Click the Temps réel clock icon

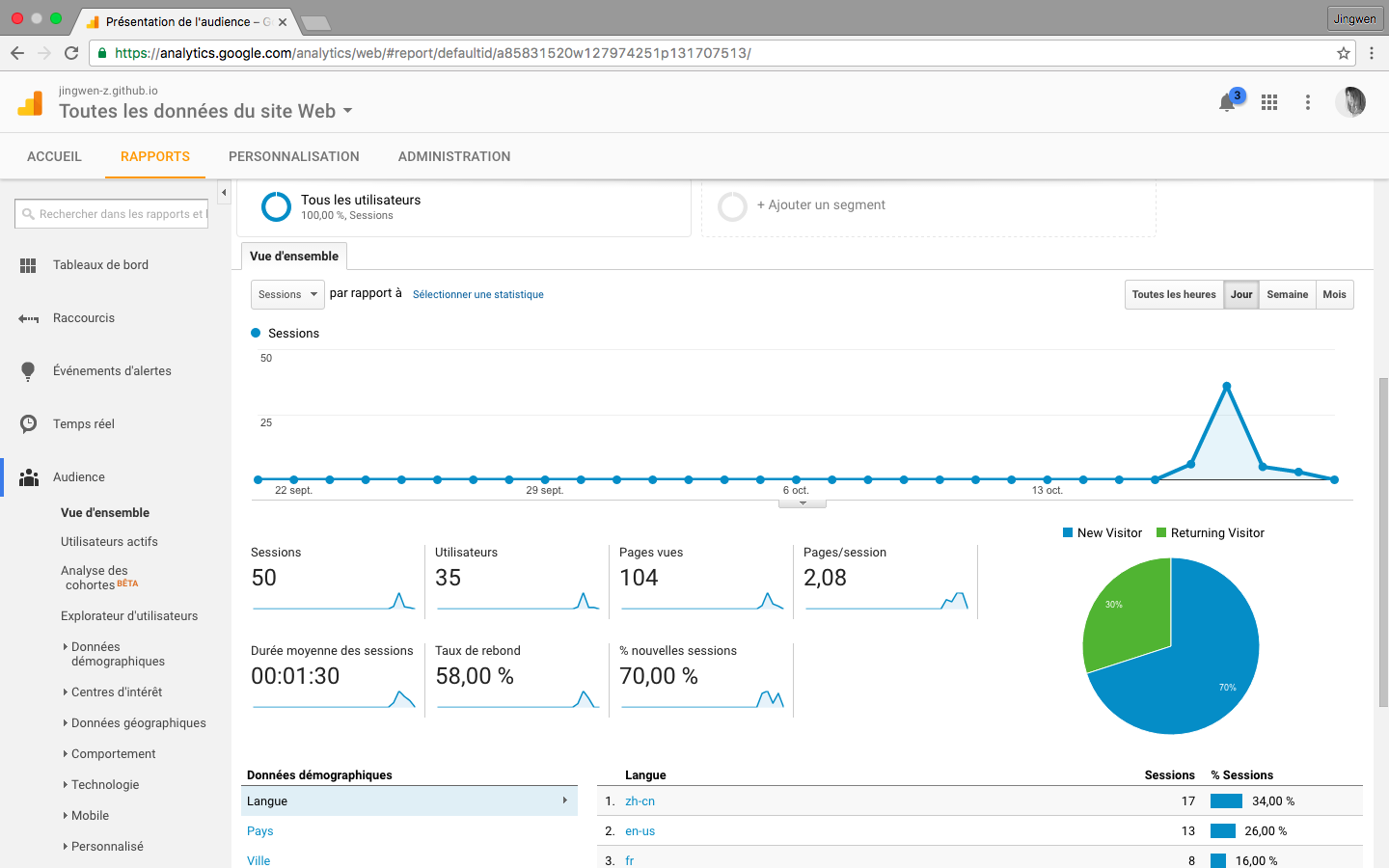tap(28, 424)
